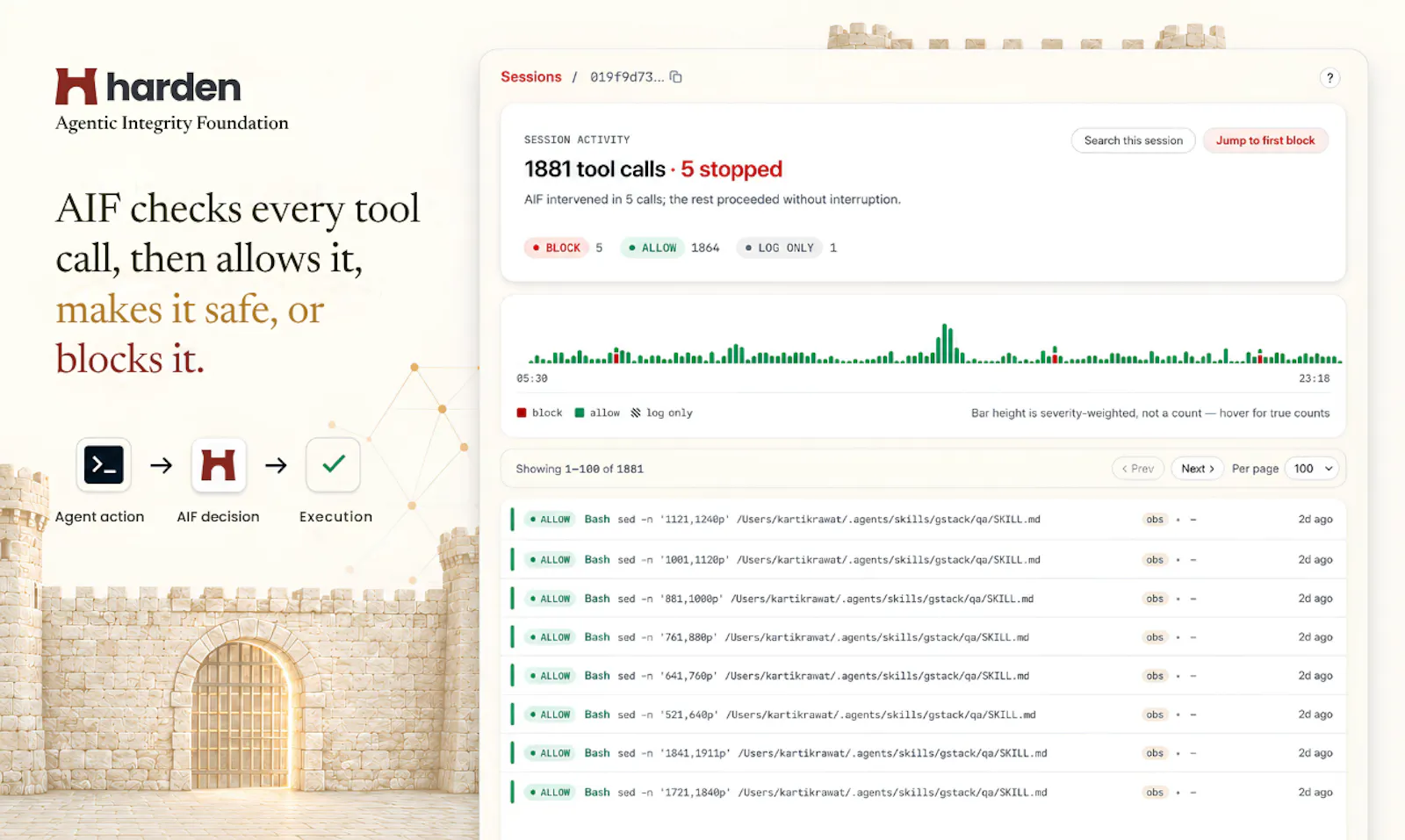Click 2d ago on '521,640p' row
The height and width of the screenshot is (840, 1405).
pos(1315,714)
